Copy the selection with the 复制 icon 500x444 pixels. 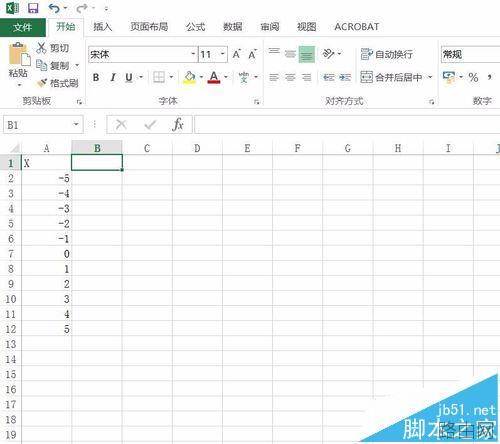tap(41, 65)
